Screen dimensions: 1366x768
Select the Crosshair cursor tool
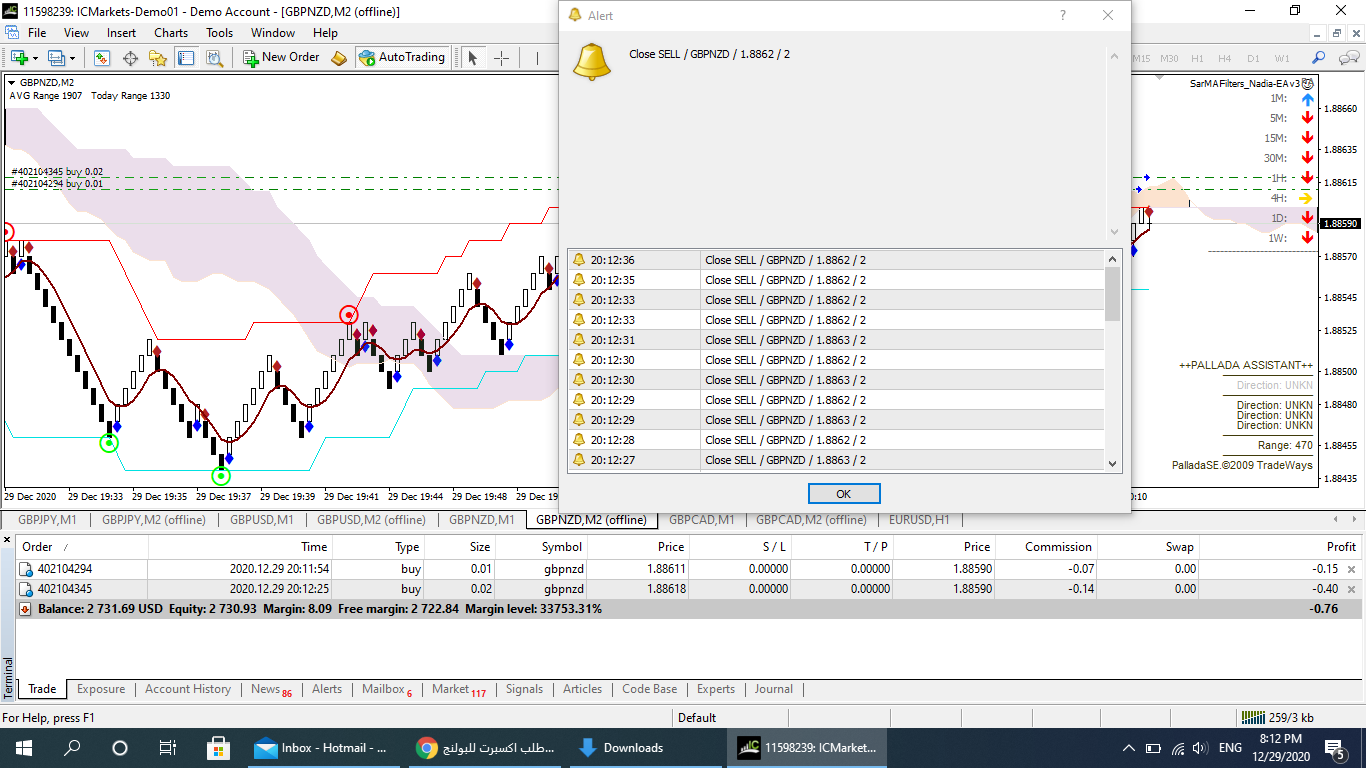pos(501,58)
